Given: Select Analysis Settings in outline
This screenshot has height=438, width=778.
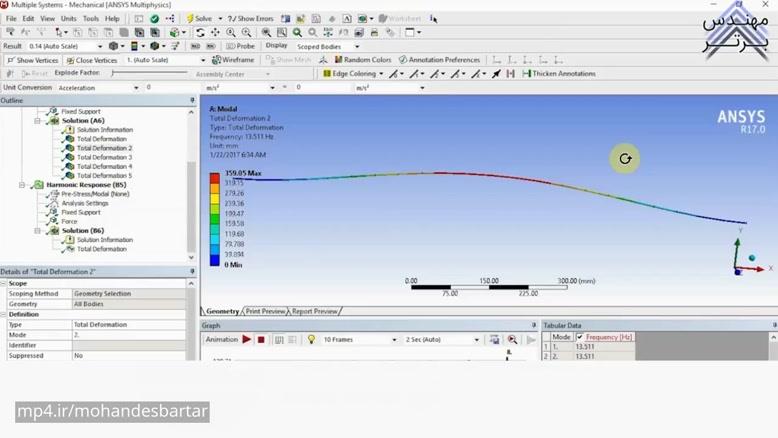Looking at the screenshot, I should click(85, 203).
